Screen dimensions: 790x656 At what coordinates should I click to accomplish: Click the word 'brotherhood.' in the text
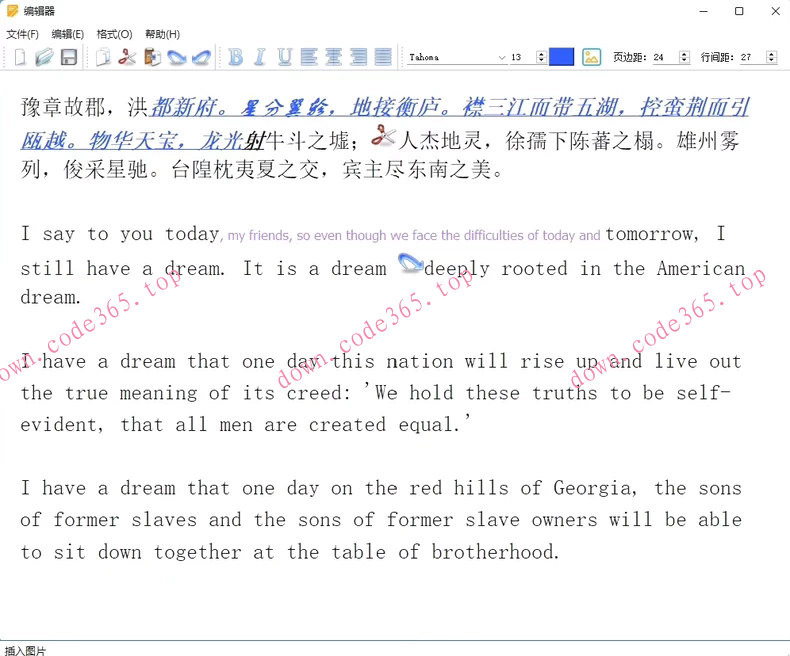click(x=495, y=552)
